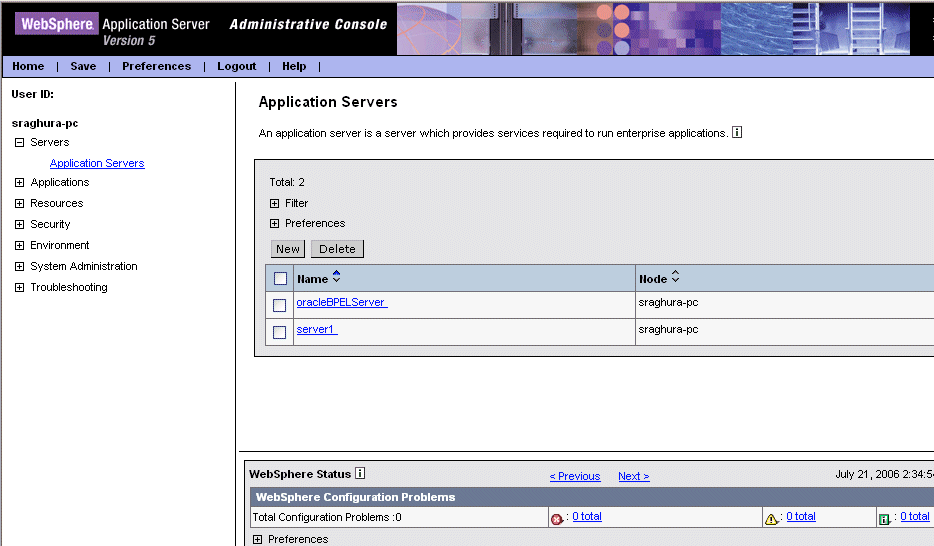The height and width of the screenshot is (546, 934).
Task: Click the Applications tree label
Action: point(60,182)
